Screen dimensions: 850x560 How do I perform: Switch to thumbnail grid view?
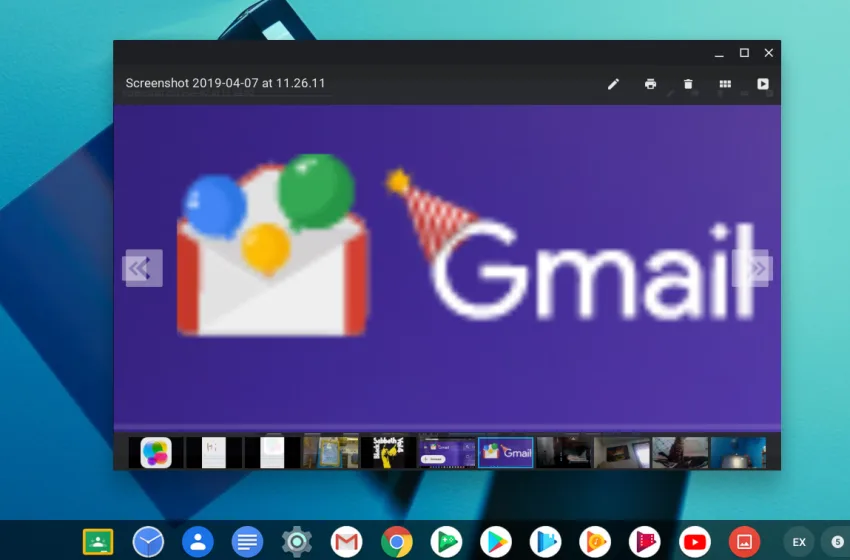pyautogui.click(x=725, y=84)
